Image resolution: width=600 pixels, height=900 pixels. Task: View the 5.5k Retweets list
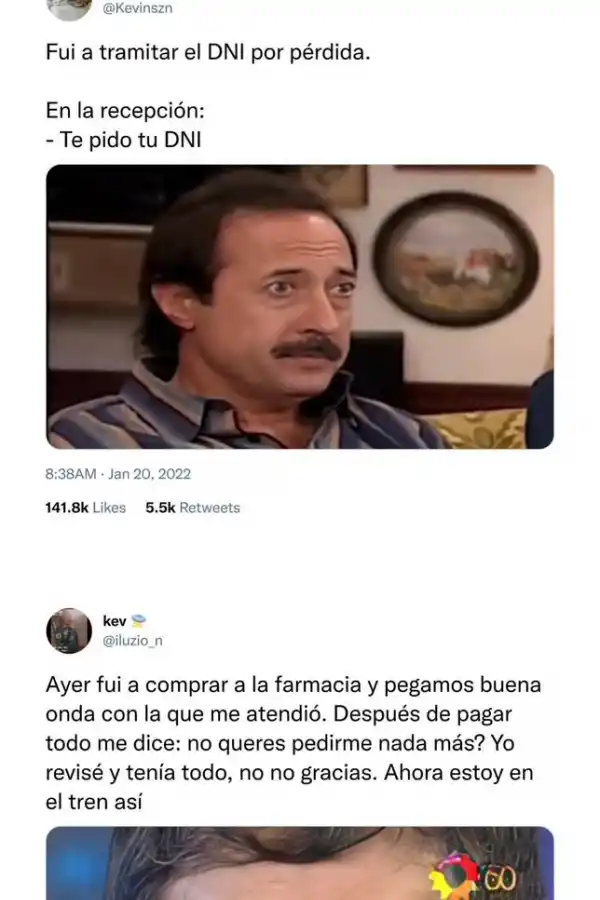tap(192, 507)
